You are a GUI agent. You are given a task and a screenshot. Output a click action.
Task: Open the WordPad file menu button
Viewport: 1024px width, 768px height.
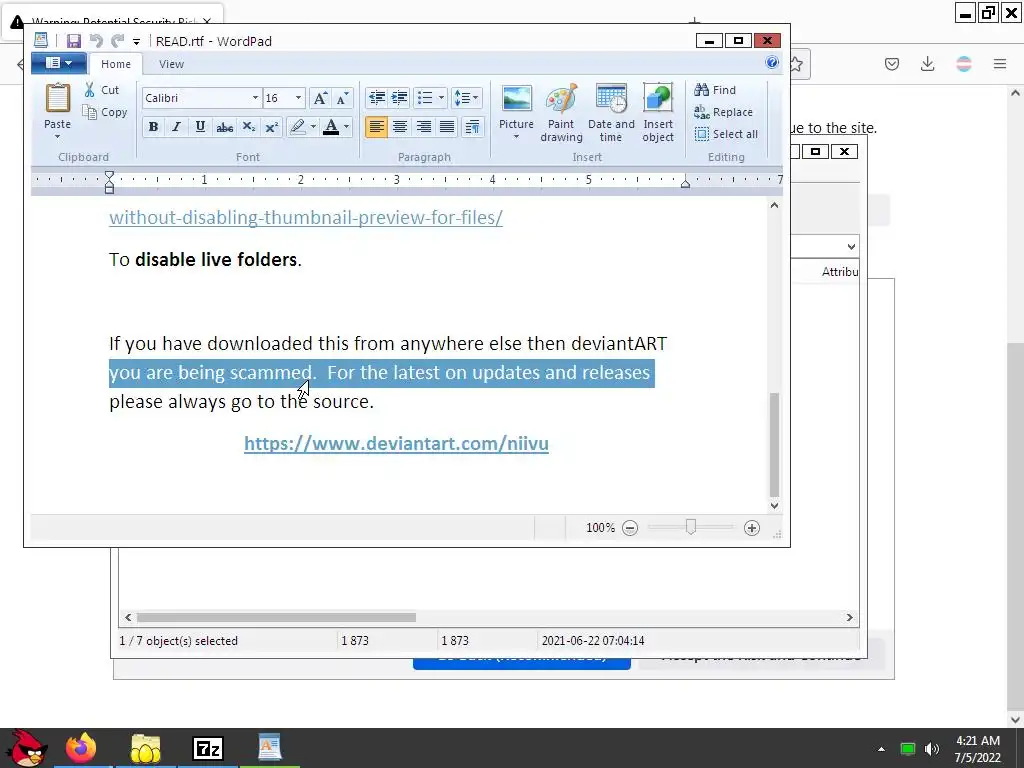pyautogui.click(x=59, y=63)
